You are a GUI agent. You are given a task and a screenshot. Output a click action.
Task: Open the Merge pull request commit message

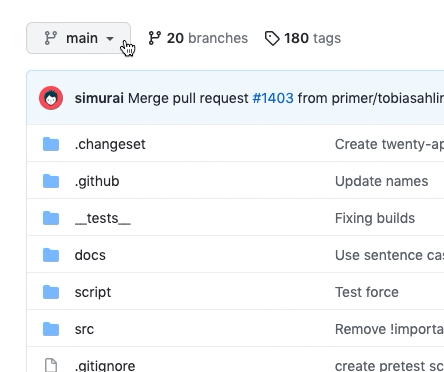pos(188,98)
